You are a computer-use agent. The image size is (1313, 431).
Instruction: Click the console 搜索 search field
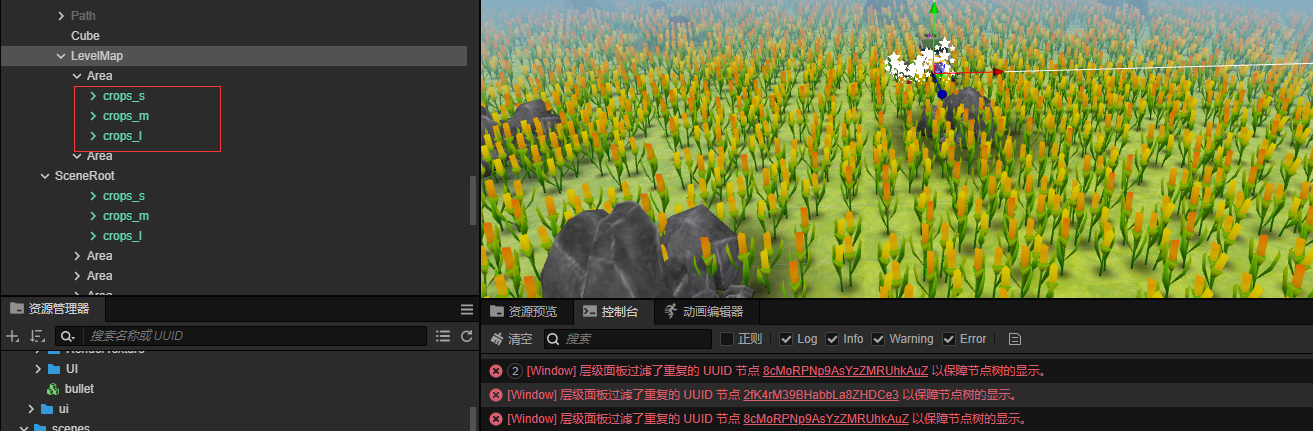(627, 339)
